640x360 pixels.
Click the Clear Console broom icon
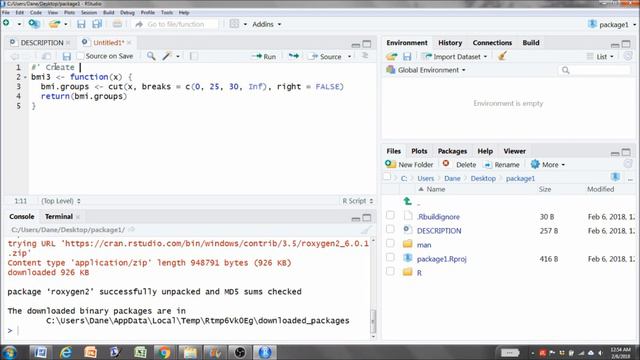click(366, 230)
